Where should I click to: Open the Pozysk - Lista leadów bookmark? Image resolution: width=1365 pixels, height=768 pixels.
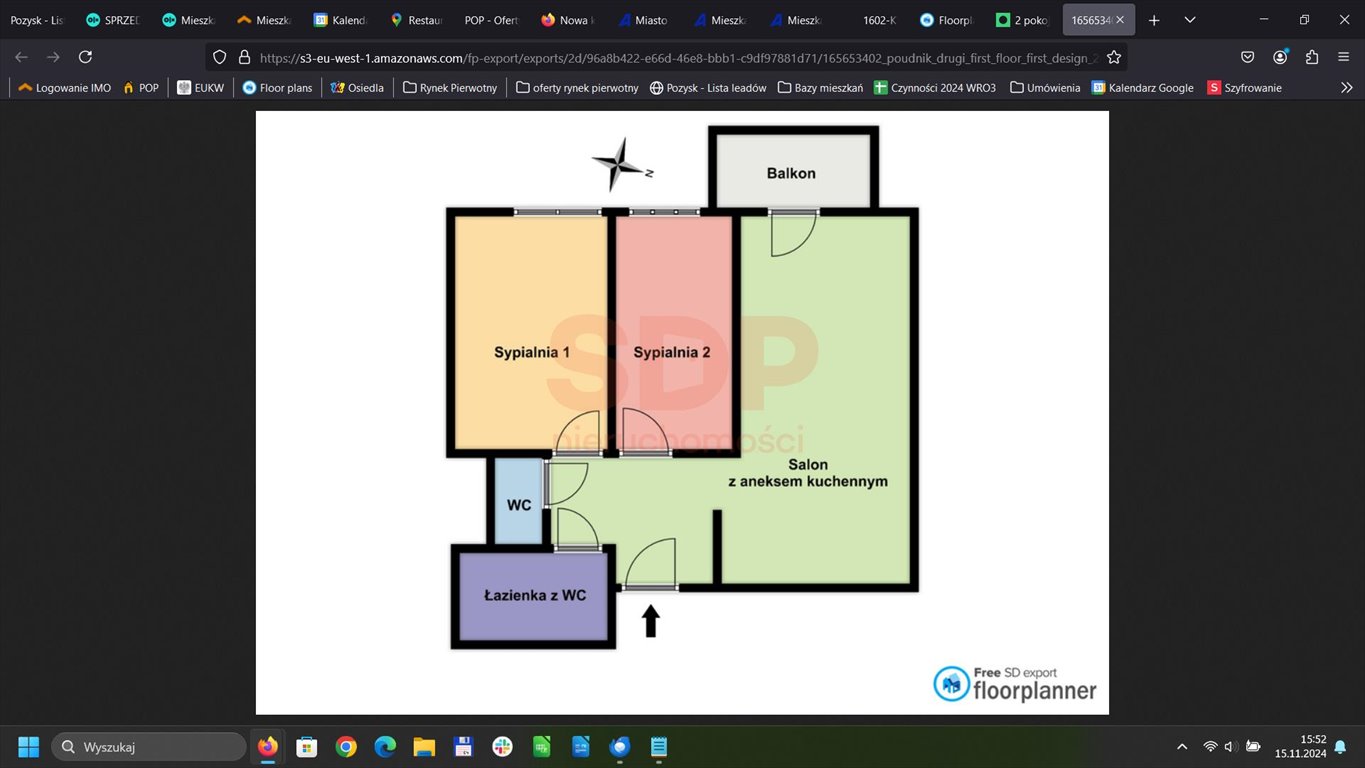[x=708, y=88]
